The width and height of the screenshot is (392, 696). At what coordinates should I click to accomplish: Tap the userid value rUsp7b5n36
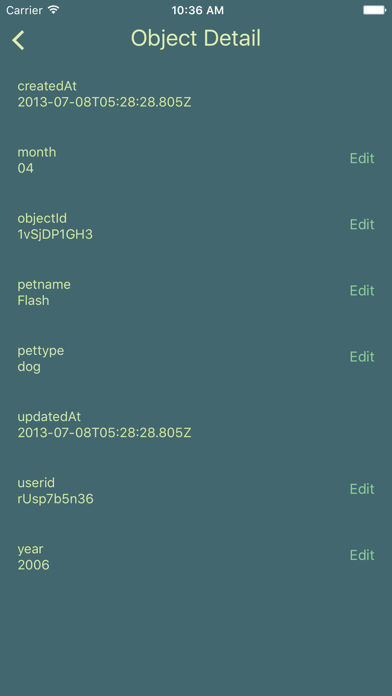click(55, 499)
